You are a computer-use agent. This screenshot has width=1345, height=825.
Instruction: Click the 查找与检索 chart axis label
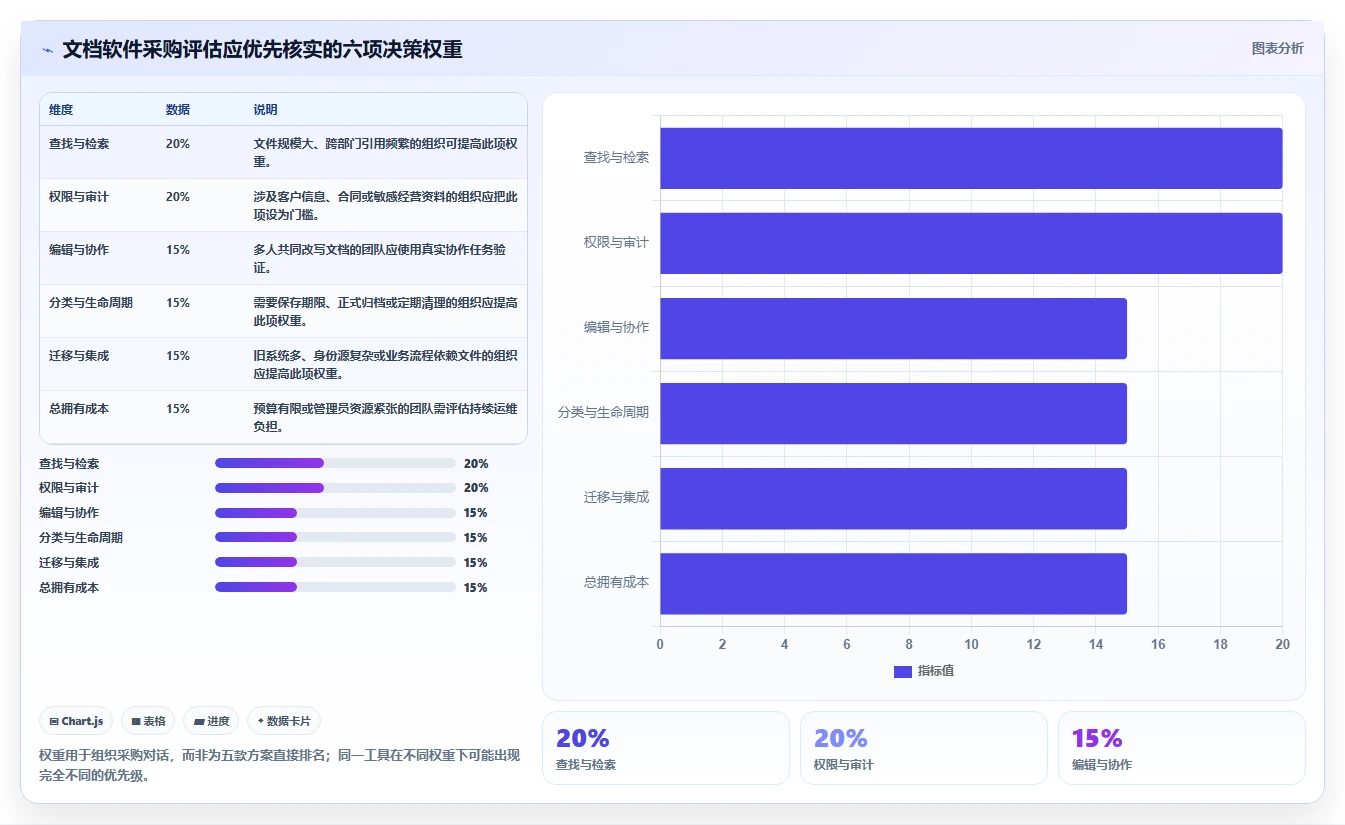[616, 158]
